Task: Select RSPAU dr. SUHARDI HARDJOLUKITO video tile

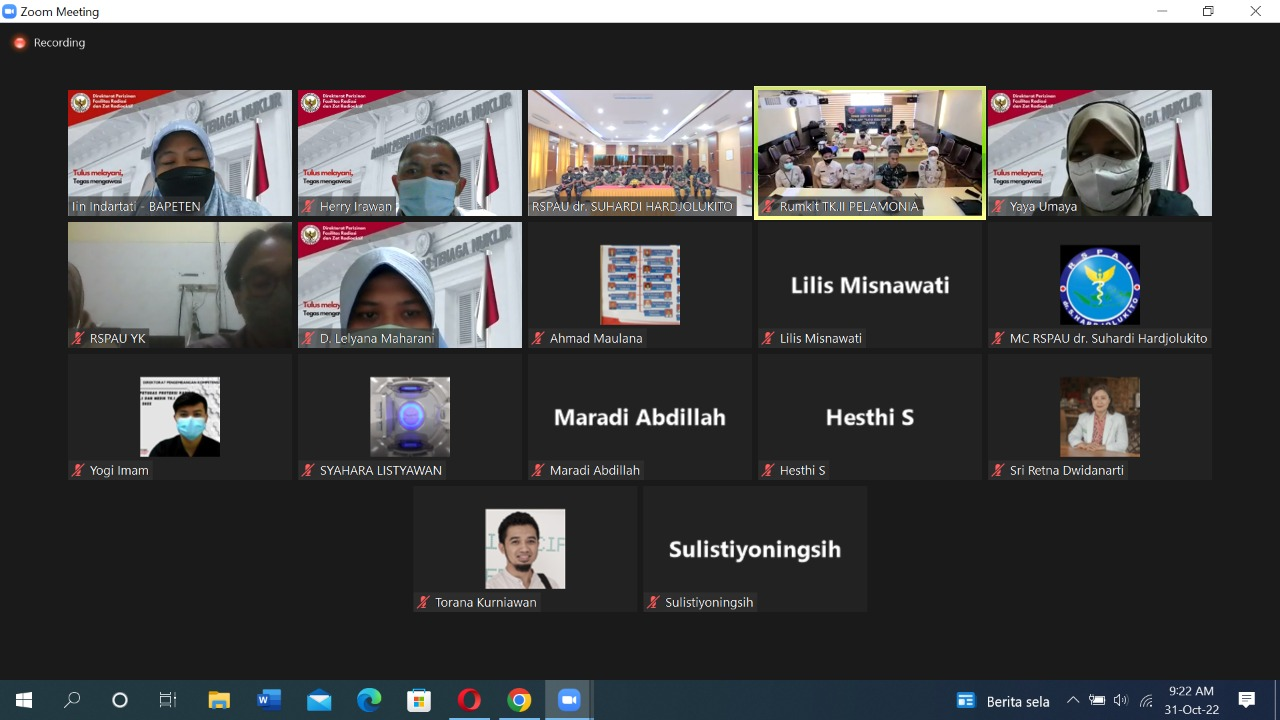Action: click(x=640, y=153)
